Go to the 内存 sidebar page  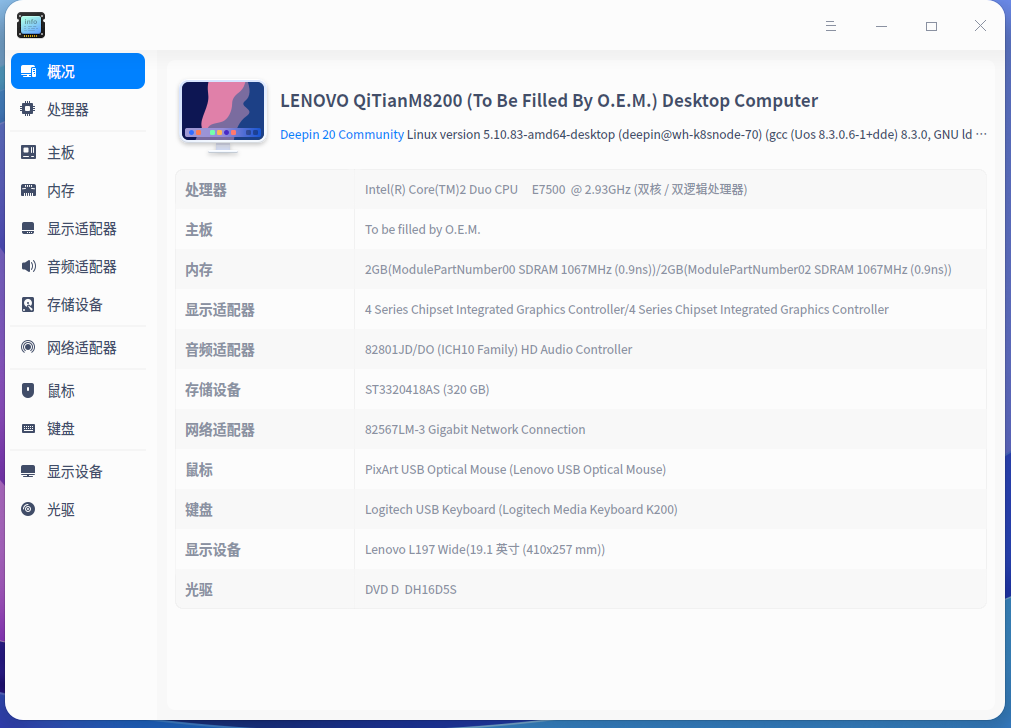(x=78, y=191)
